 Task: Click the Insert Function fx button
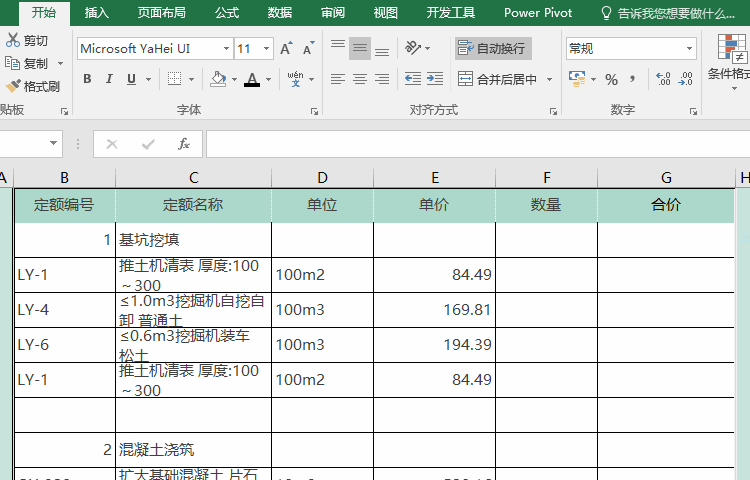184,143
